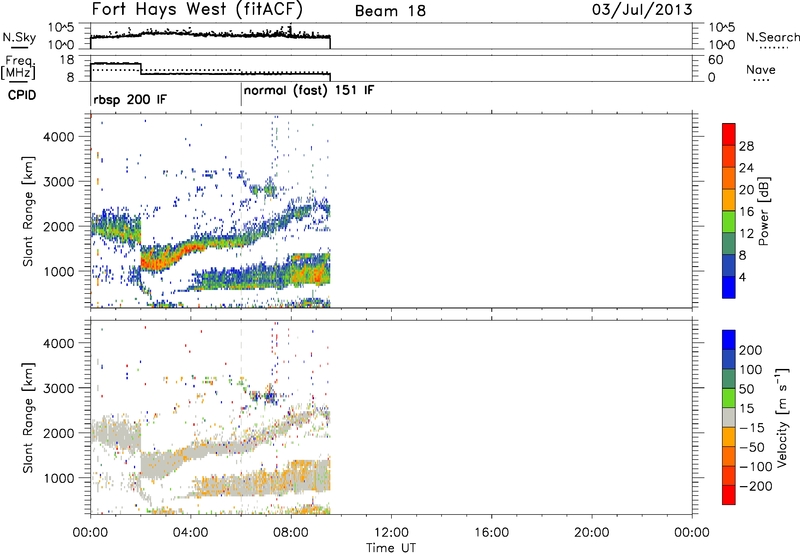Click the 'Velocity [m s-1]' color bar label
Image resolution: width=800 pixels, height=554 pixels.
(x=782, y=417)
